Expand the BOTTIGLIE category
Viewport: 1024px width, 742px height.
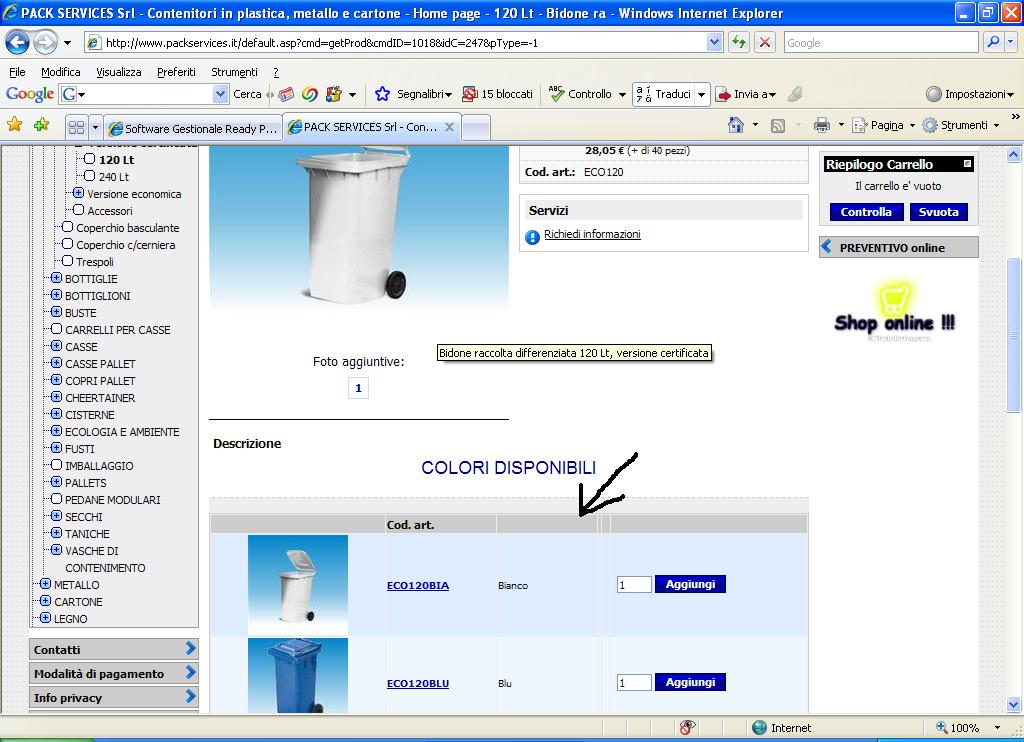[x=56, y=278]
